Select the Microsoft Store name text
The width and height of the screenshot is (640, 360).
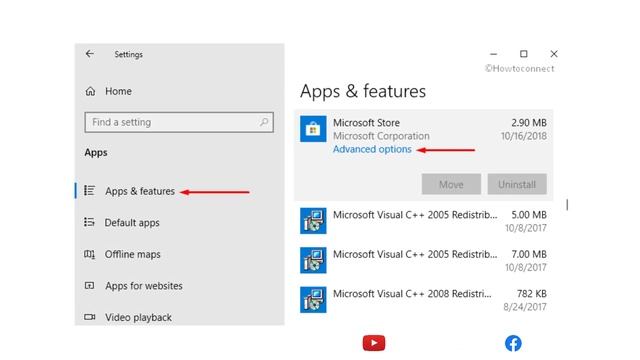366,122
